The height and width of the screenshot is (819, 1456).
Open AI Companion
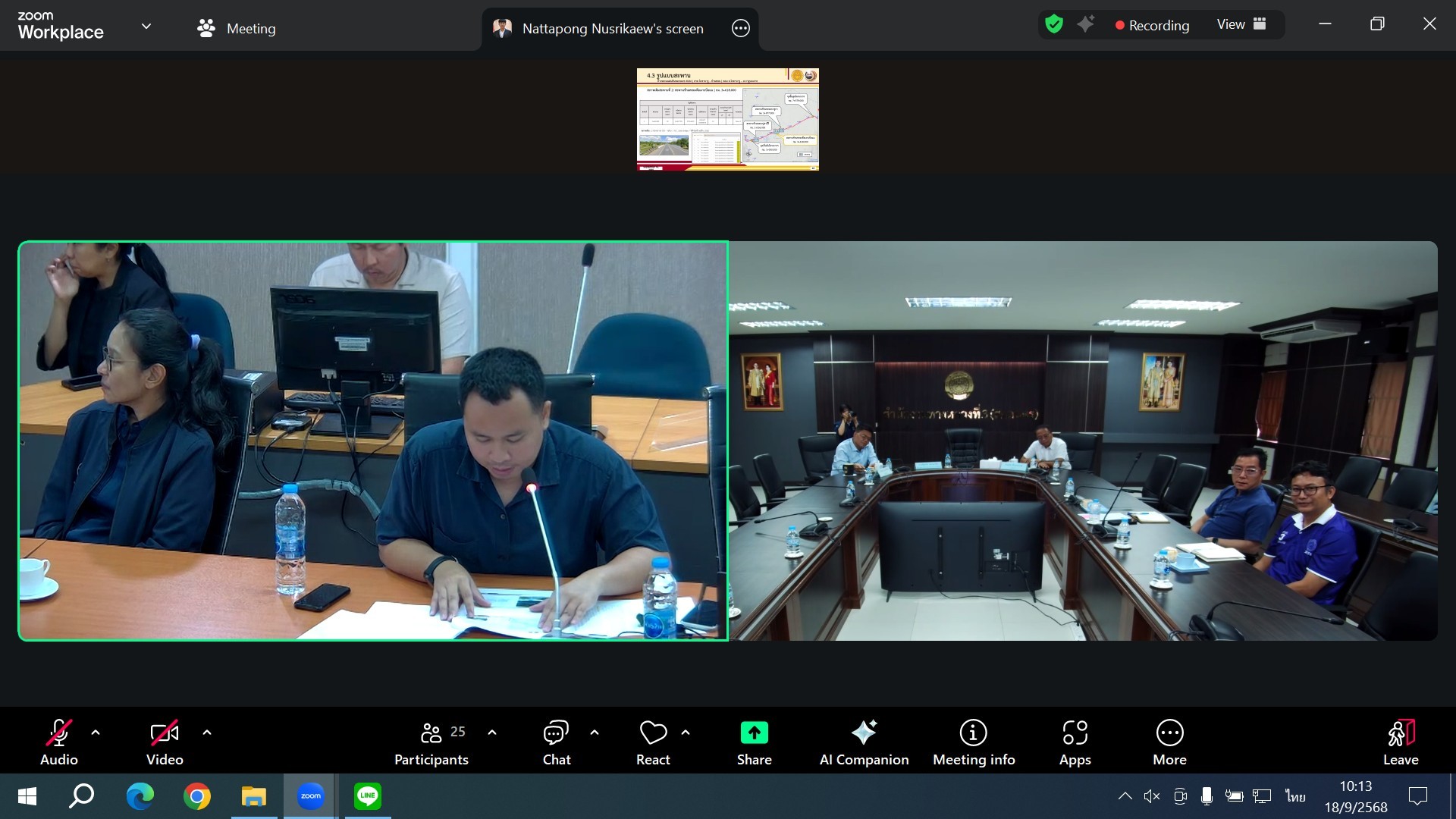pos(864,742)
